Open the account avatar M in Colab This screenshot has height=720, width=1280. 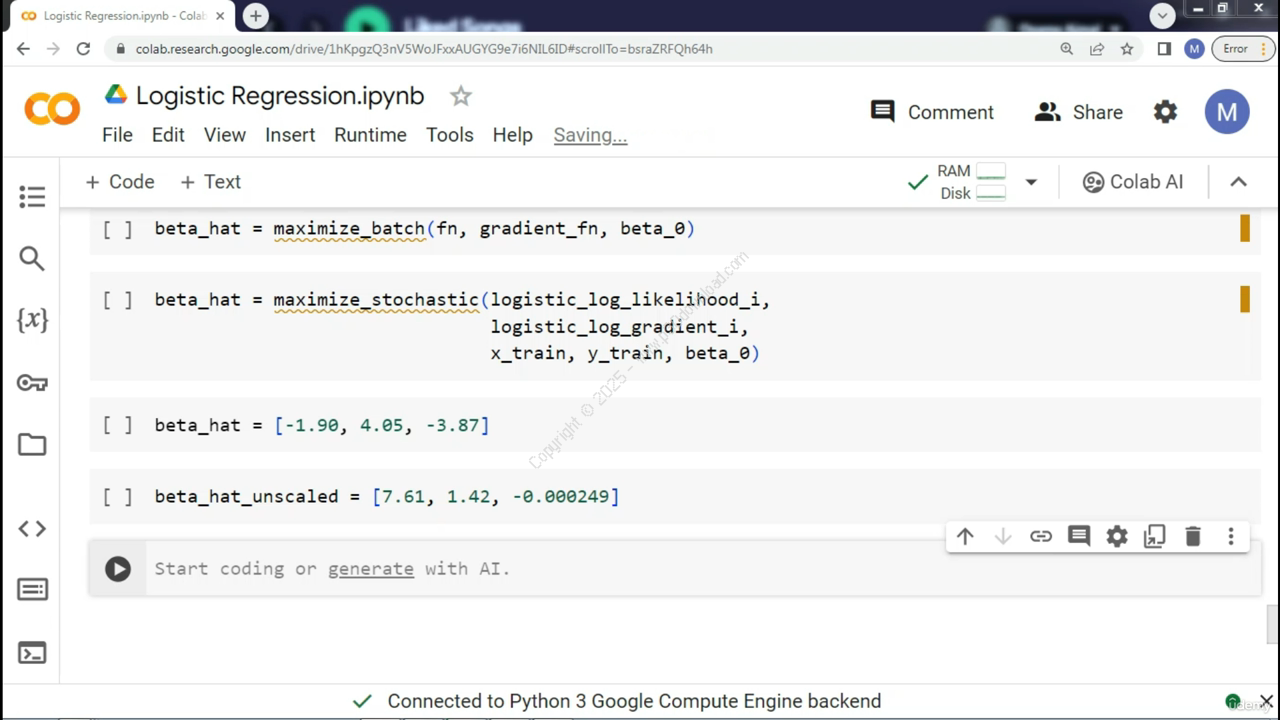(1227, 112)
